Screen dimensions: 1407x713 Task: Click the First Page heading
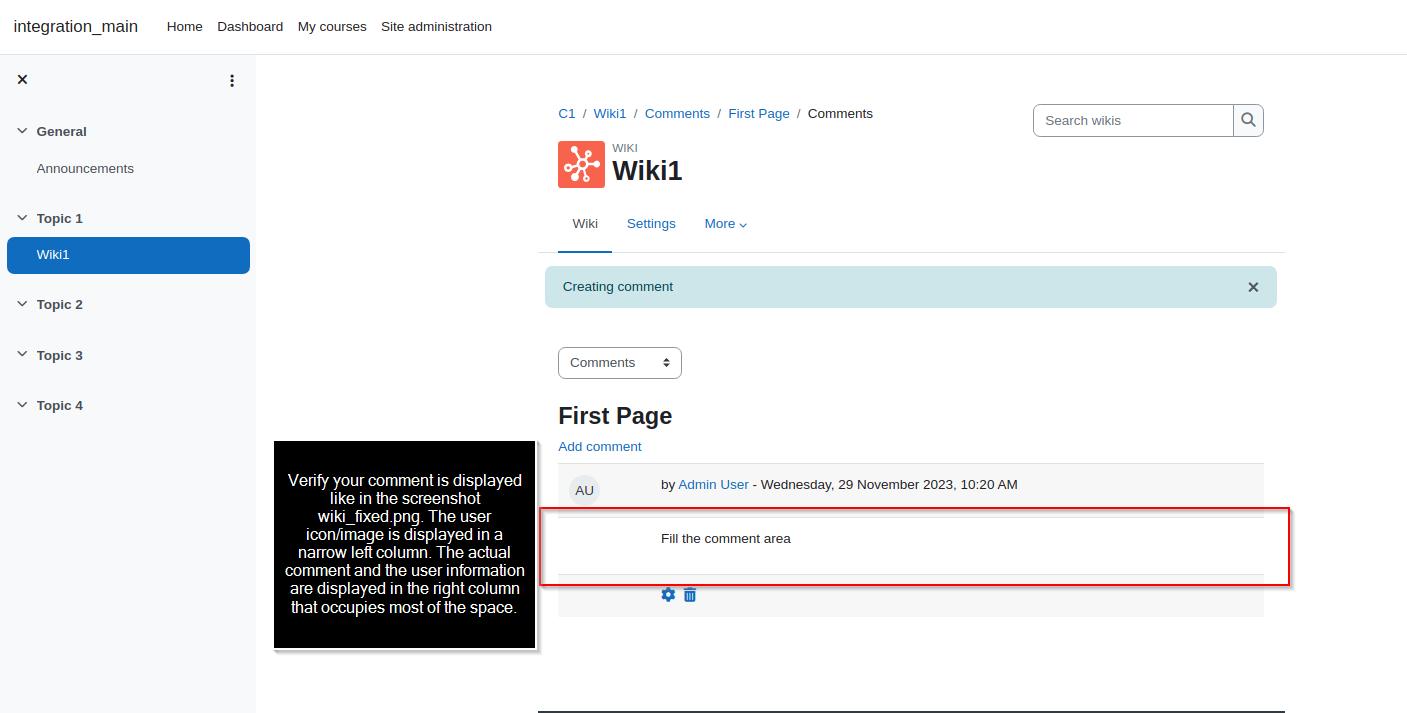tap(615, 416)
